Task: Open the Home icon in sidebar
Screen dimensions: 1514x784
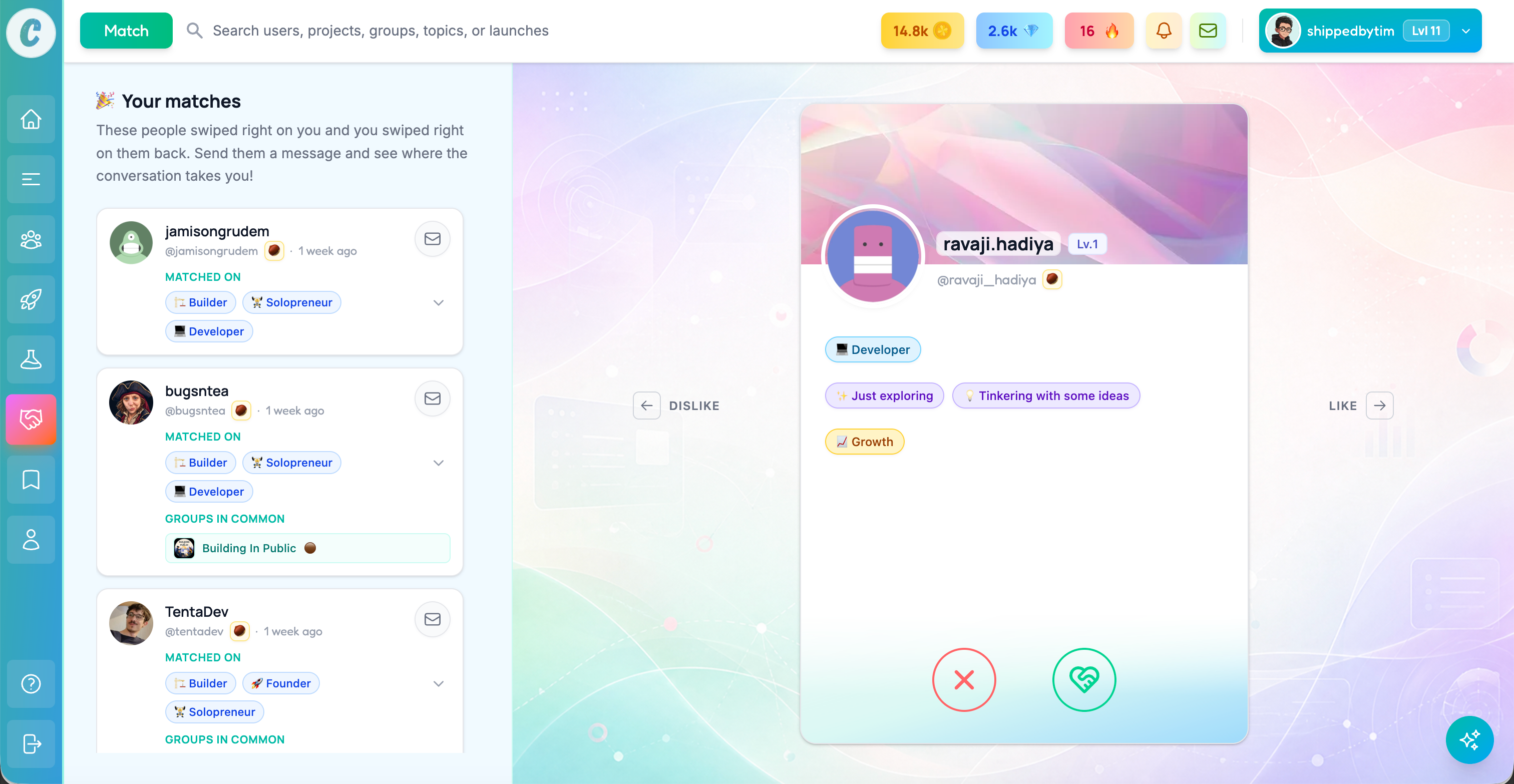Action: (31, 119)
